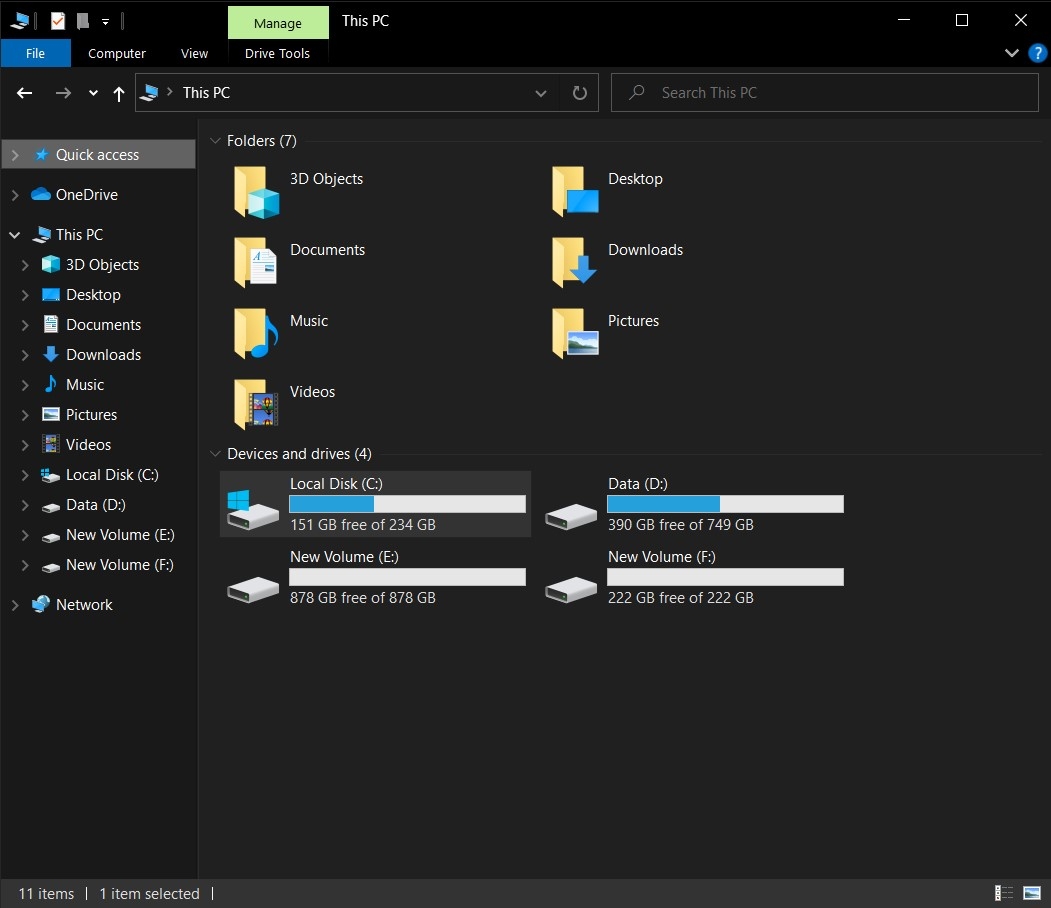Open the Downloads folder
1051x908 pixels.
(x=644, y=249)
